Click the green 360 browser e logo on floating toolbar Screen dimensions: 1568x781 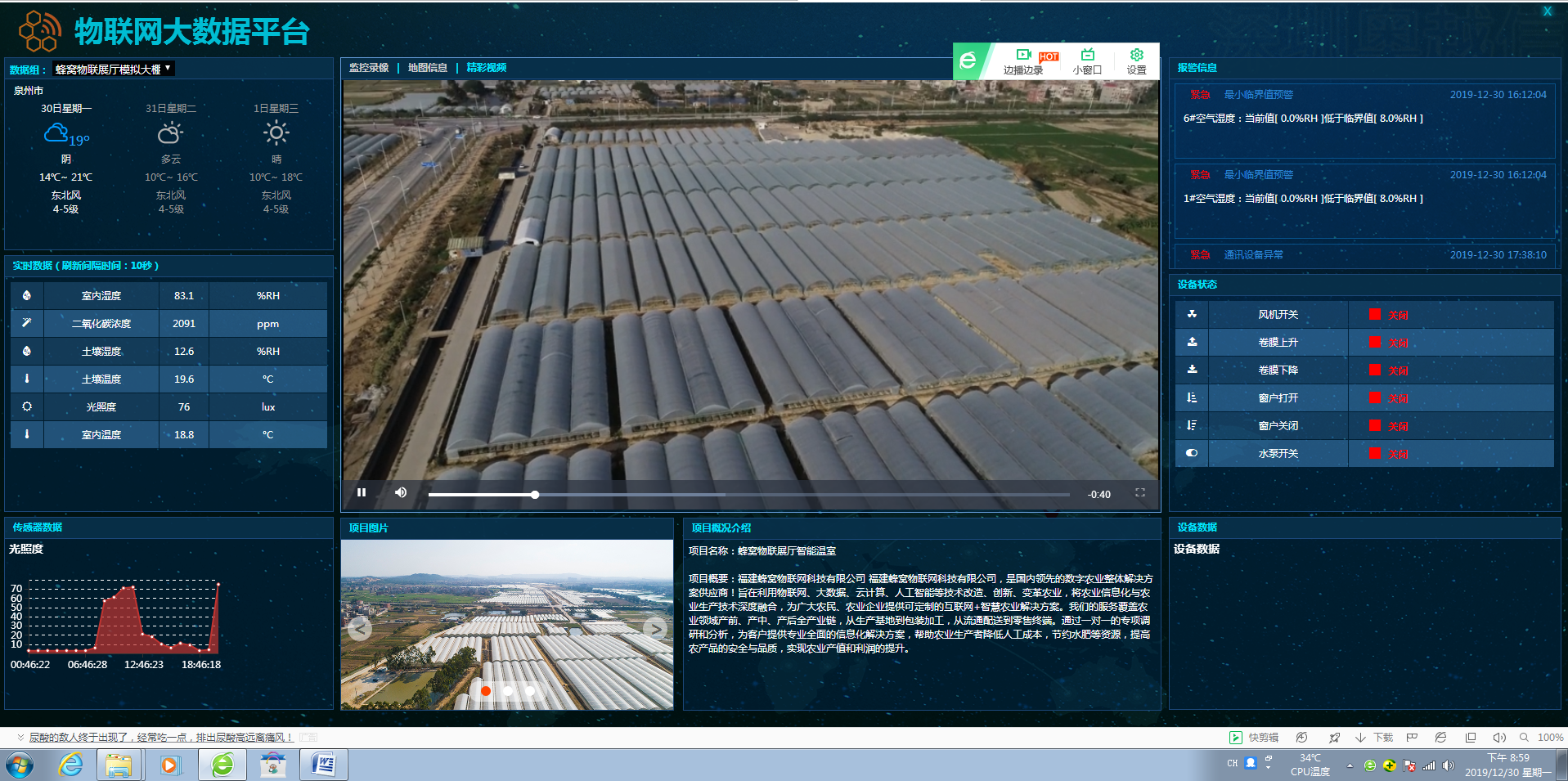[968, 61]
